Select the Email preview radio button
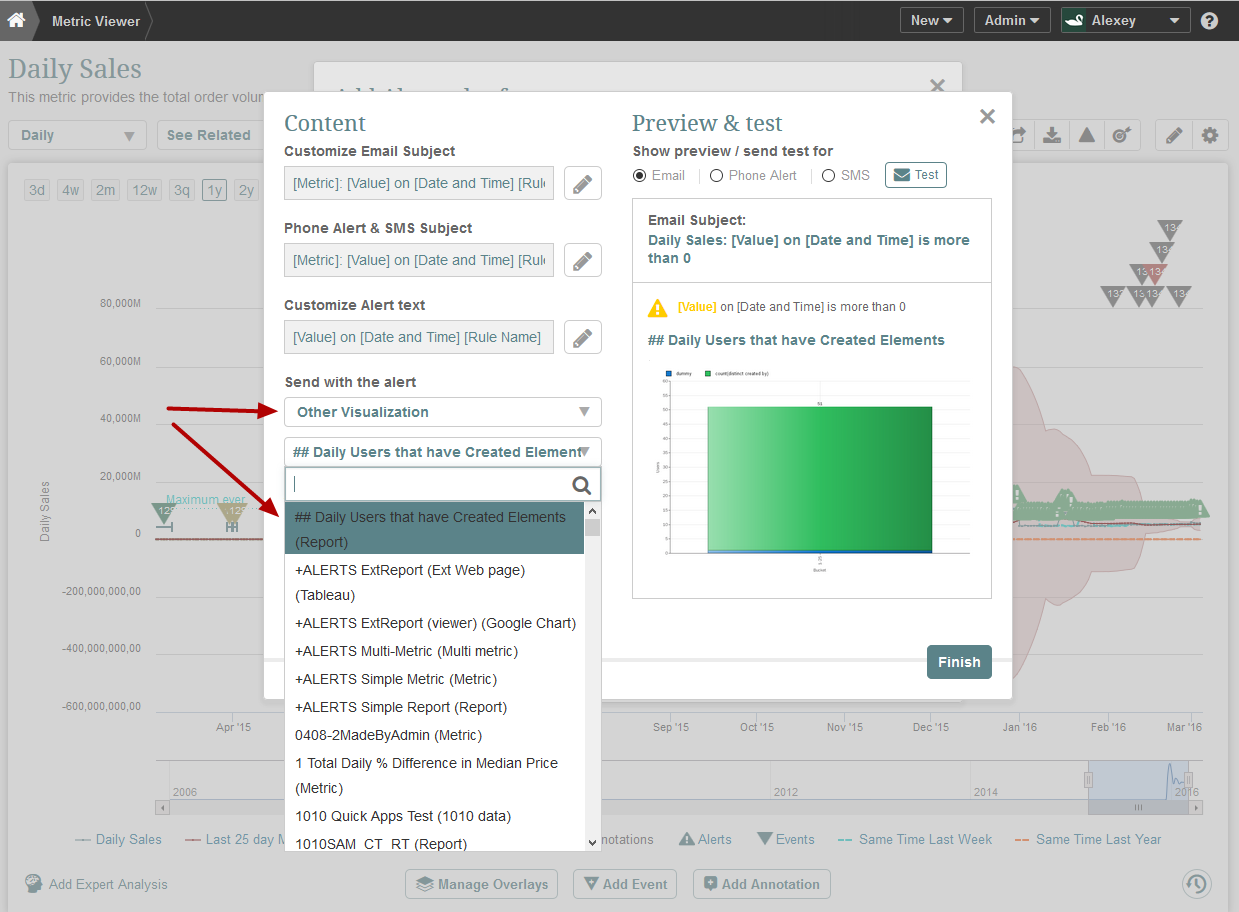 [640, 175]
